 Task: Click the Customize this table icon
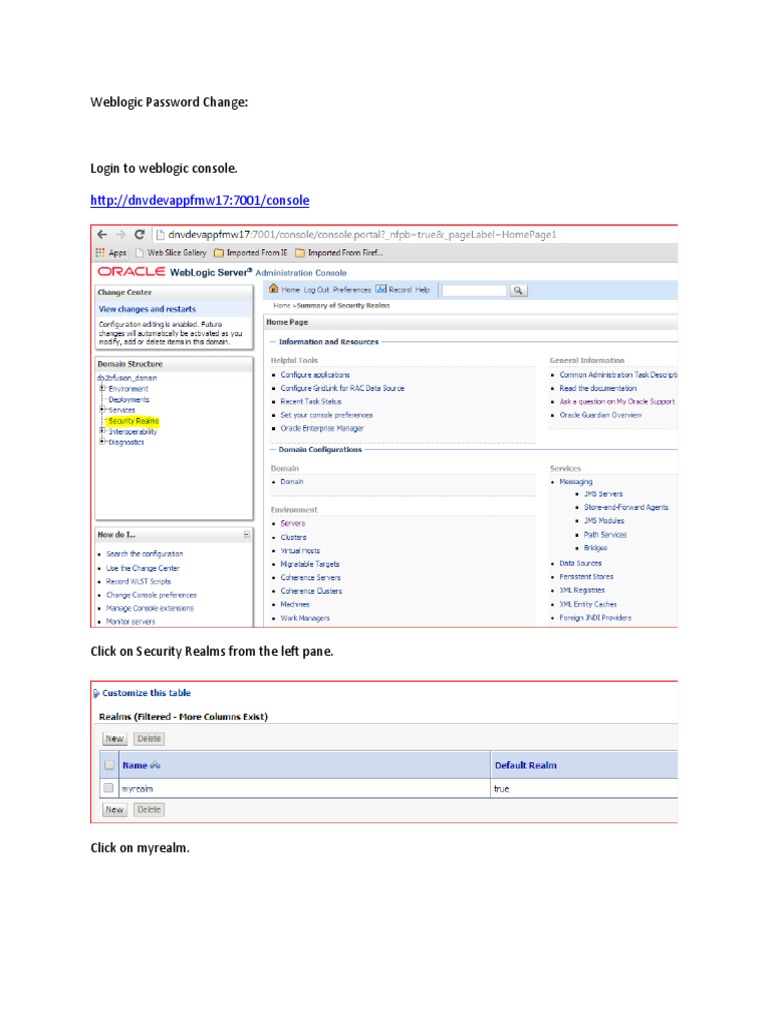point(97,693)
